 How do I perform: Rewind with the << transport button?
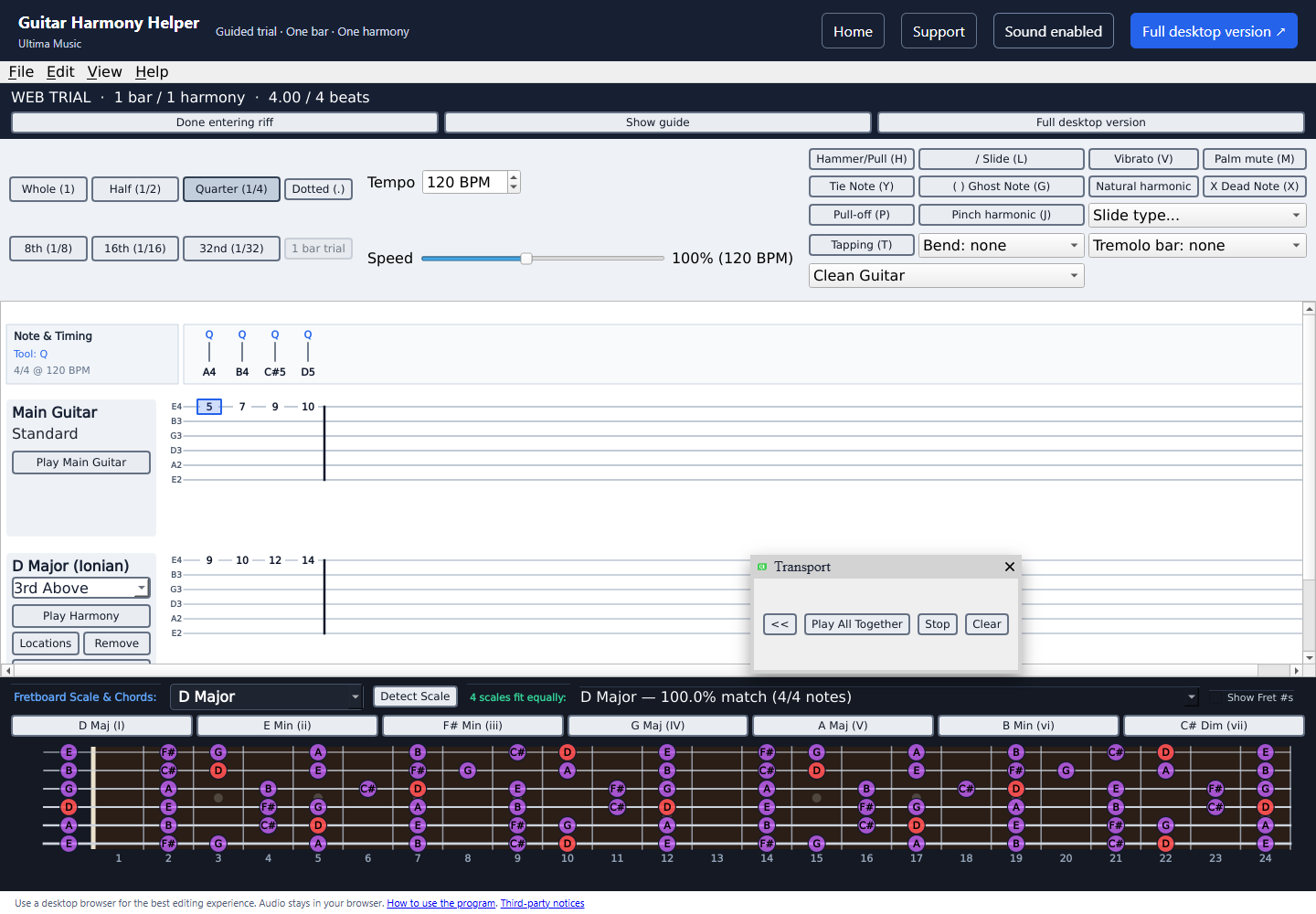click(x=780, y=624)
